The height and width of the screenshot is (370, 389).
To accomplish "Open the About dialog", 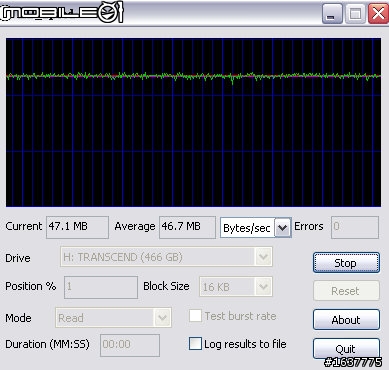I will pyautogui.click(x=346, y=320).
